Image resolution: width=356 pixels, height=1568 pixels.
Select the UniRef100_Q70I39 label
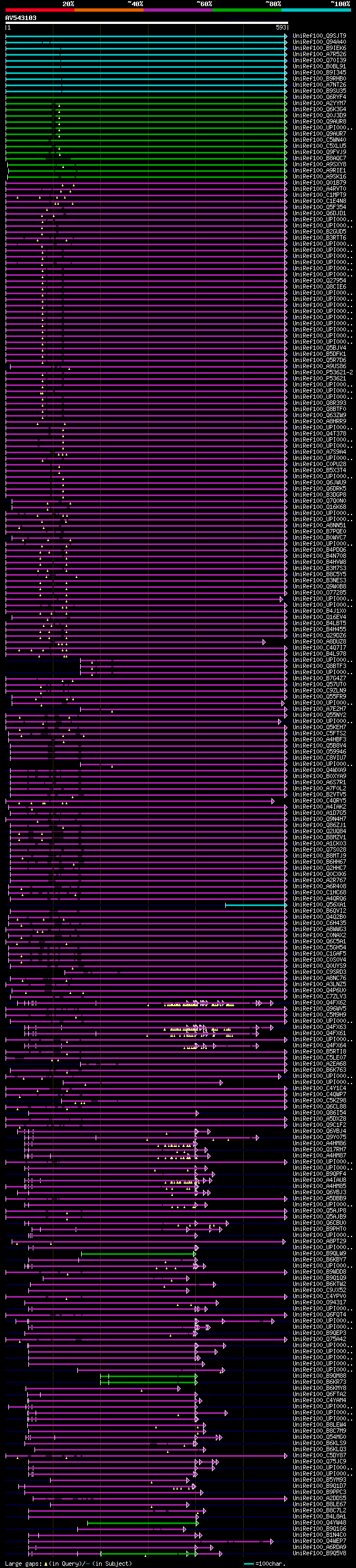click(319, 60)
